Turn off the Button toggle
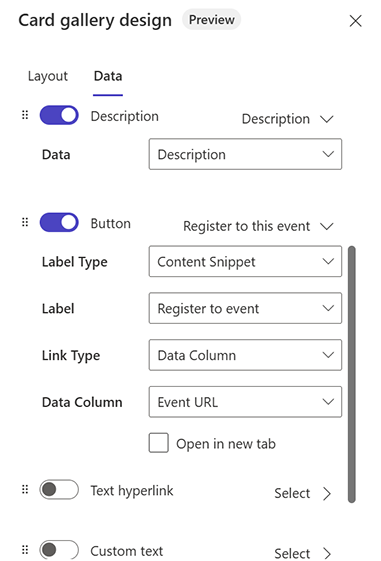 [x=59, y=222]
